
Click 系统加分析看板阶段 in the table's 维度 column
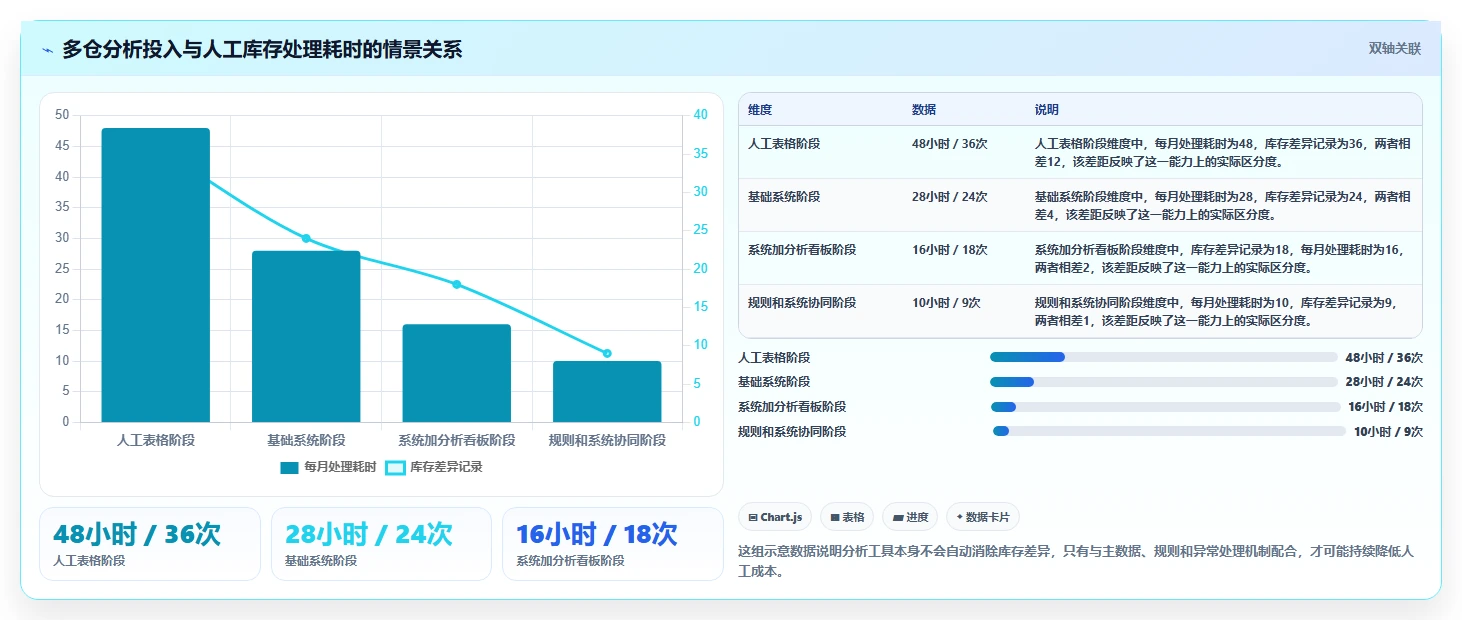(x=802, y=250)
